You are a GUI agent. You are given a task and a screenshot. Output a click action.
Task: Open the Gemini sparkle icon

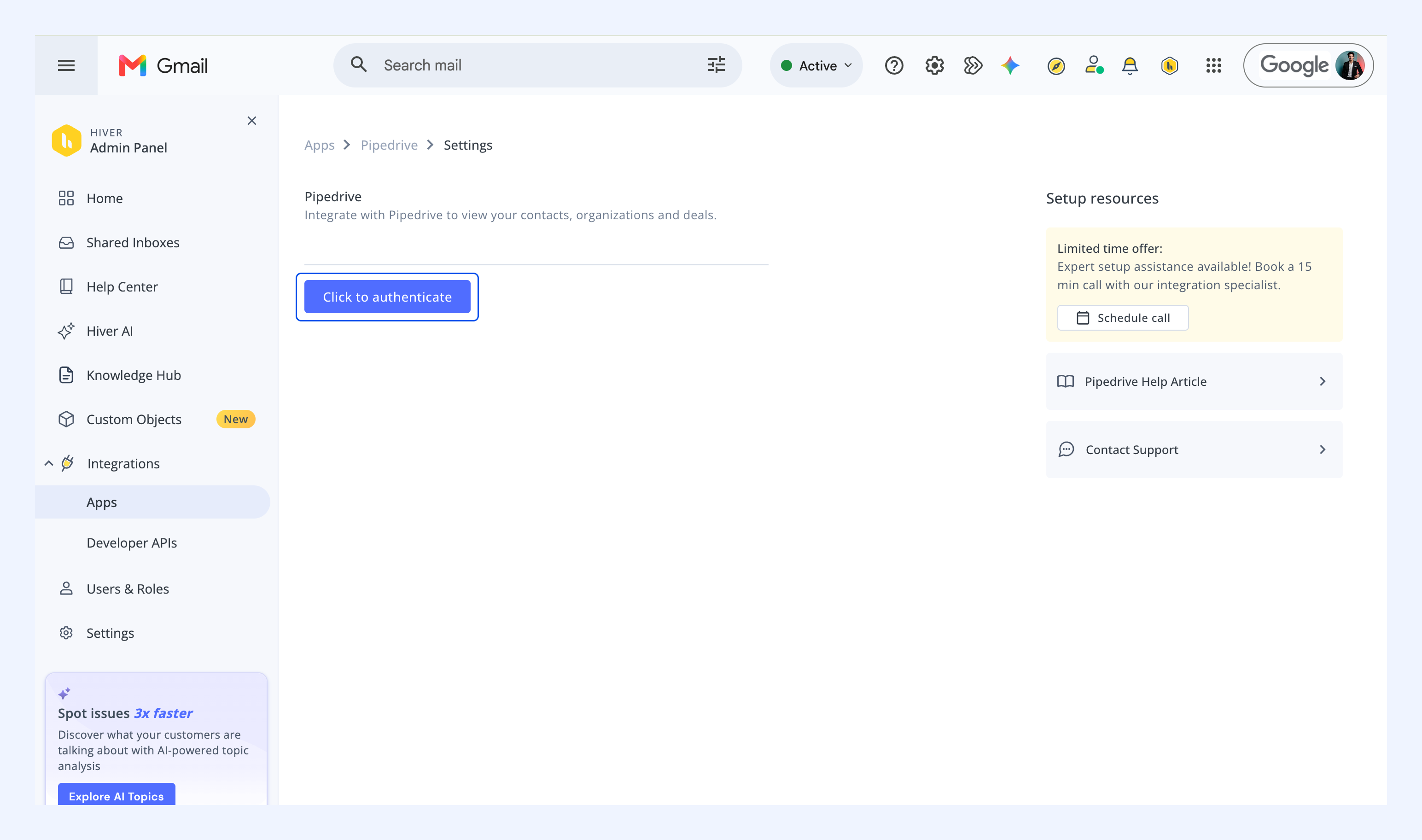coord(1010,66)
